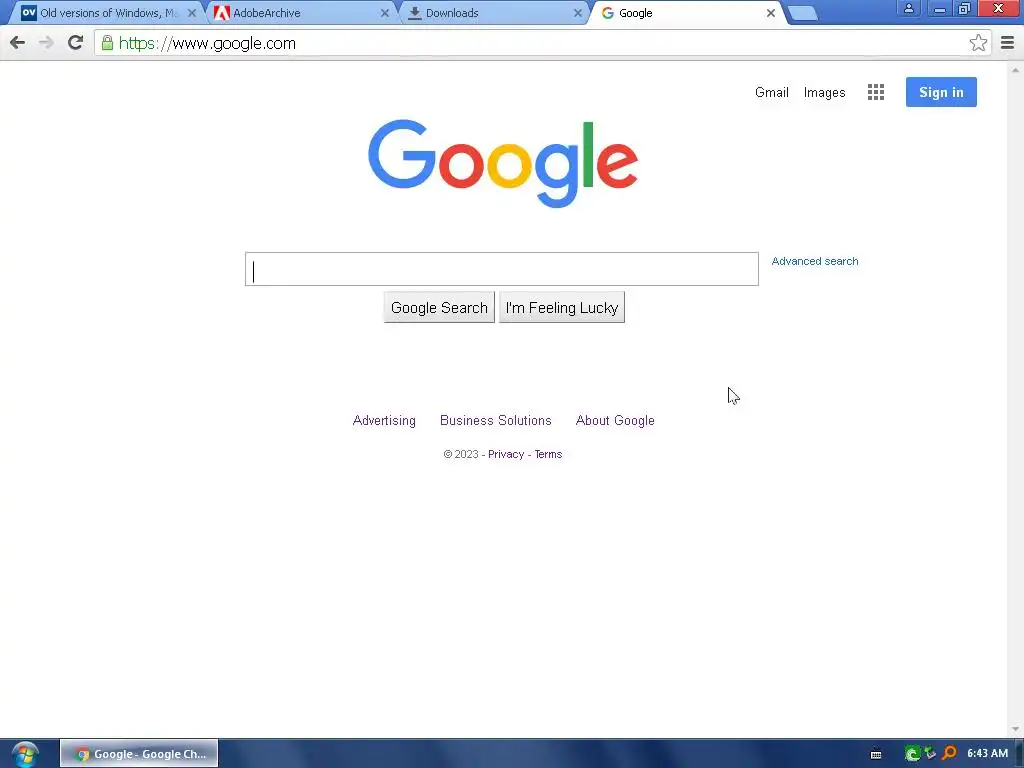The height and width of the screenshot is (768, 1024).
Task: Click the address bar URL
Action: point(207,43)
